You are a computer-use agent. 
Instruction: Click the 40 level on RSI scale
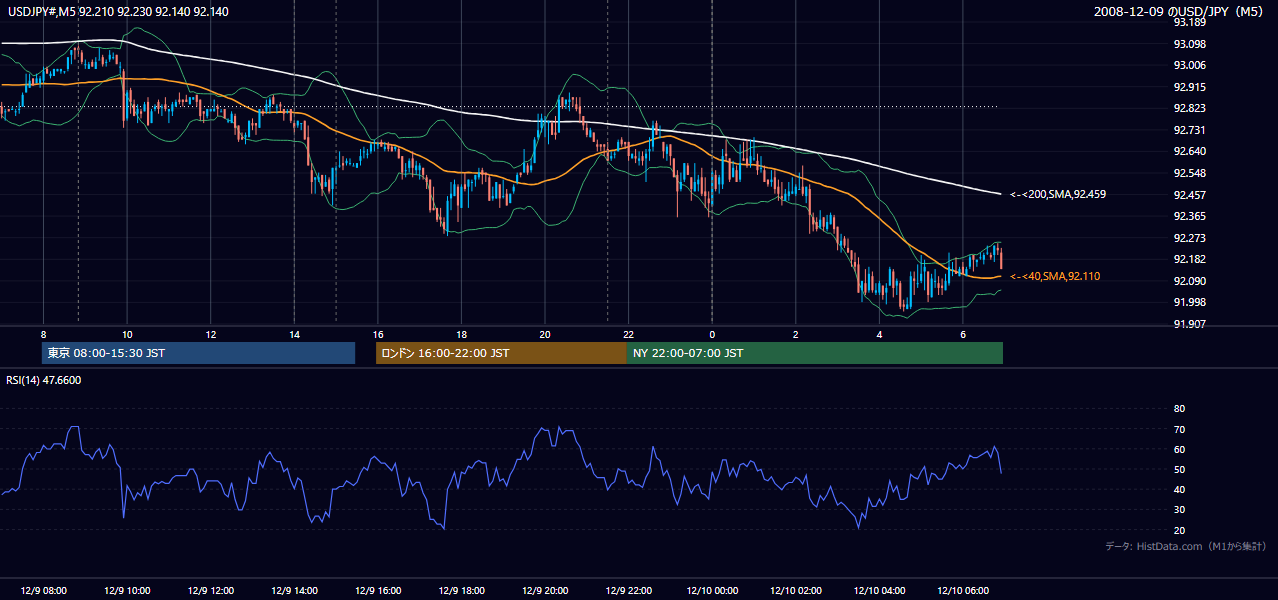pyautogui.click(x=1179, y=490)
